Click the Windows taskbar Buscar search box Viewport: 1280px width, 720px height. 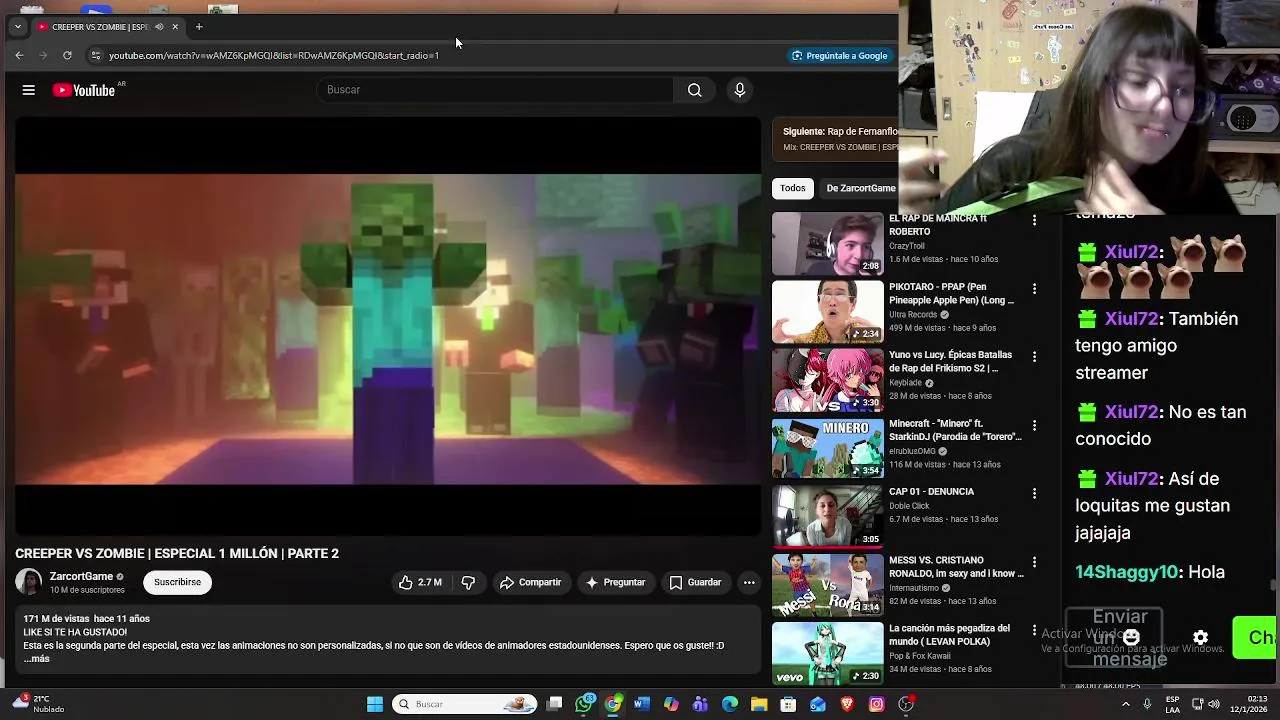[465, 704]
